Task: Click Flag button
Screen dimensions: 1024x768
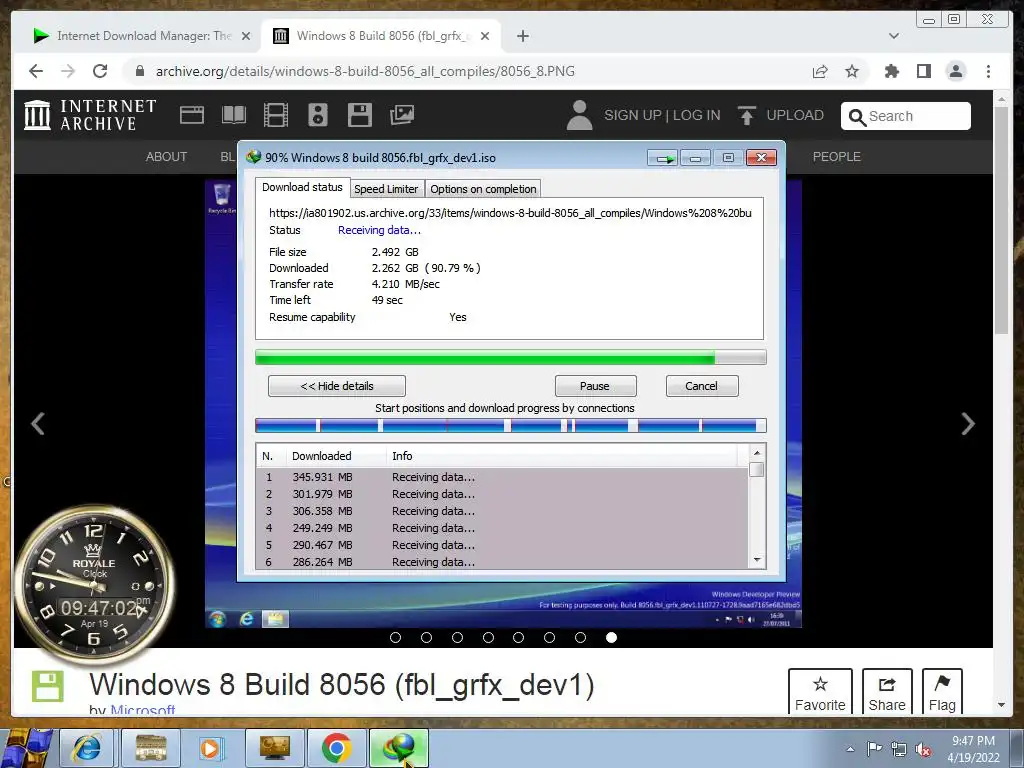Action: coord(942,692)
